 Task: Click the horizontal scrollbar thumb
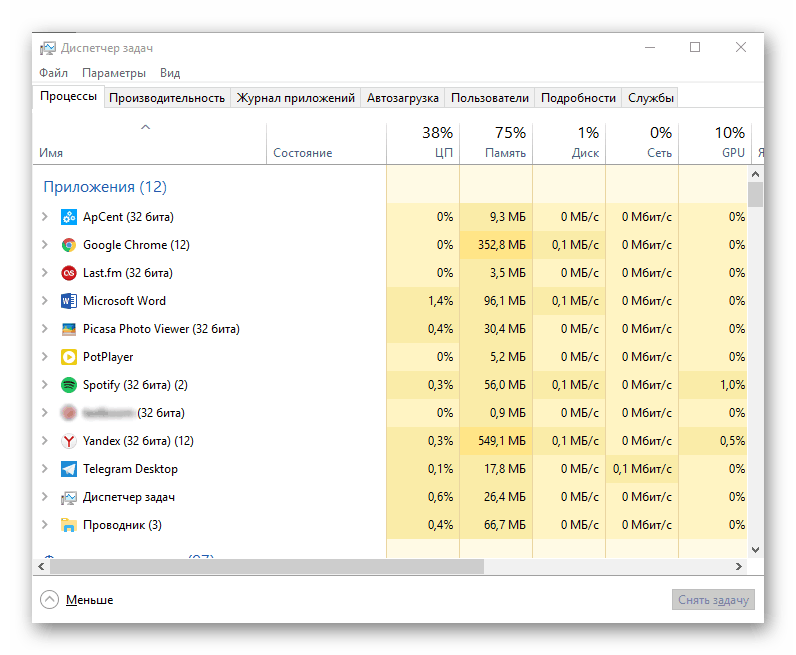[266, 567]
